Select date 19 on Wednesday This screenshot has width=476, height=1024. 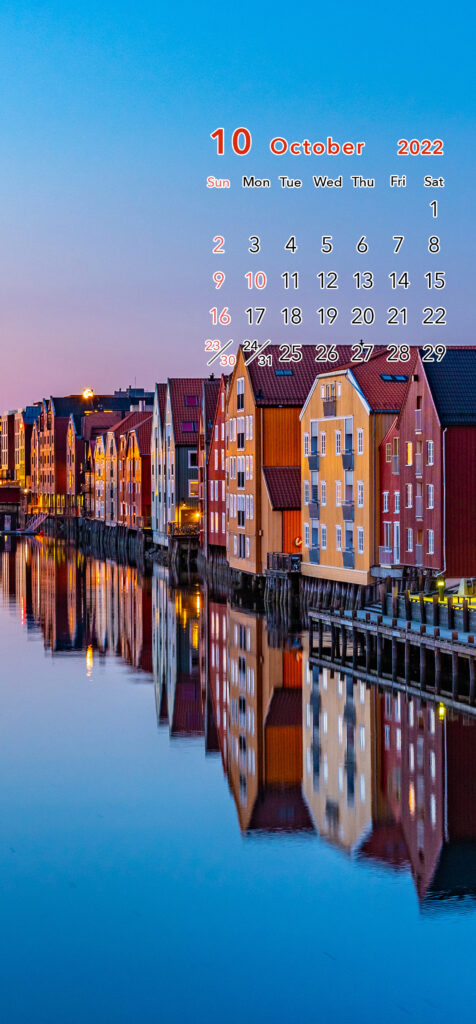pos(327,317)
